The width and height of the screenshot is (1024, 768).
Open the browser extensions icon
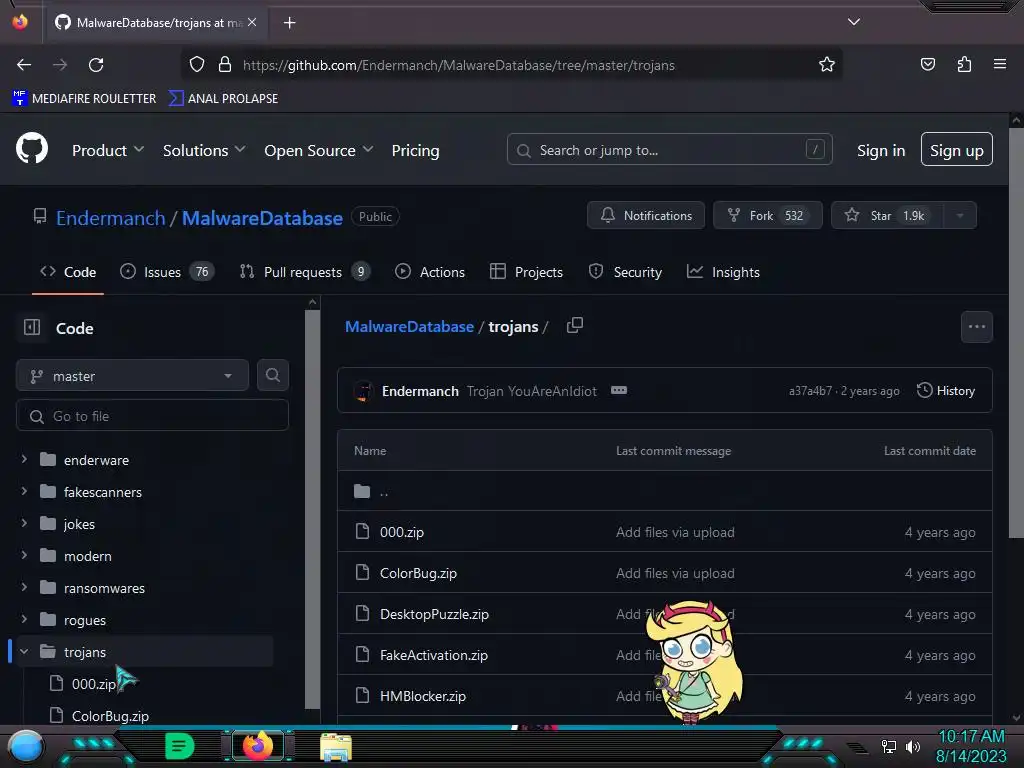[964, 64]
